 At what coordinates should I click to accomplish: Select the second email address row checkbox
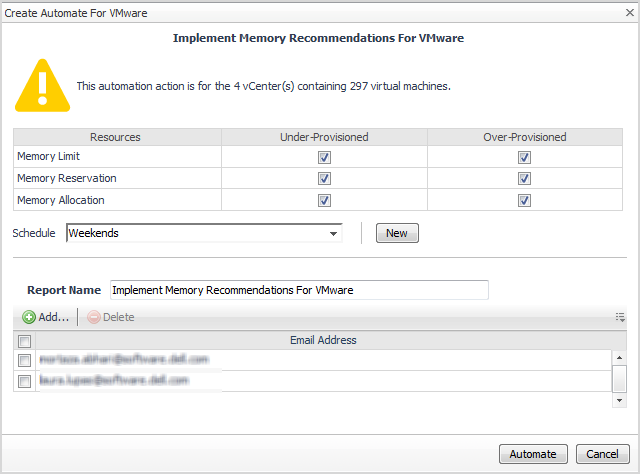tap(25, 381)
